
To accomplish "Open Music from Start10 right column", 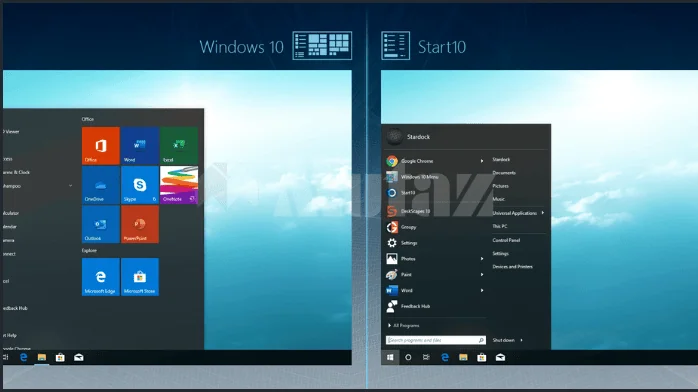I will [499, 199].
